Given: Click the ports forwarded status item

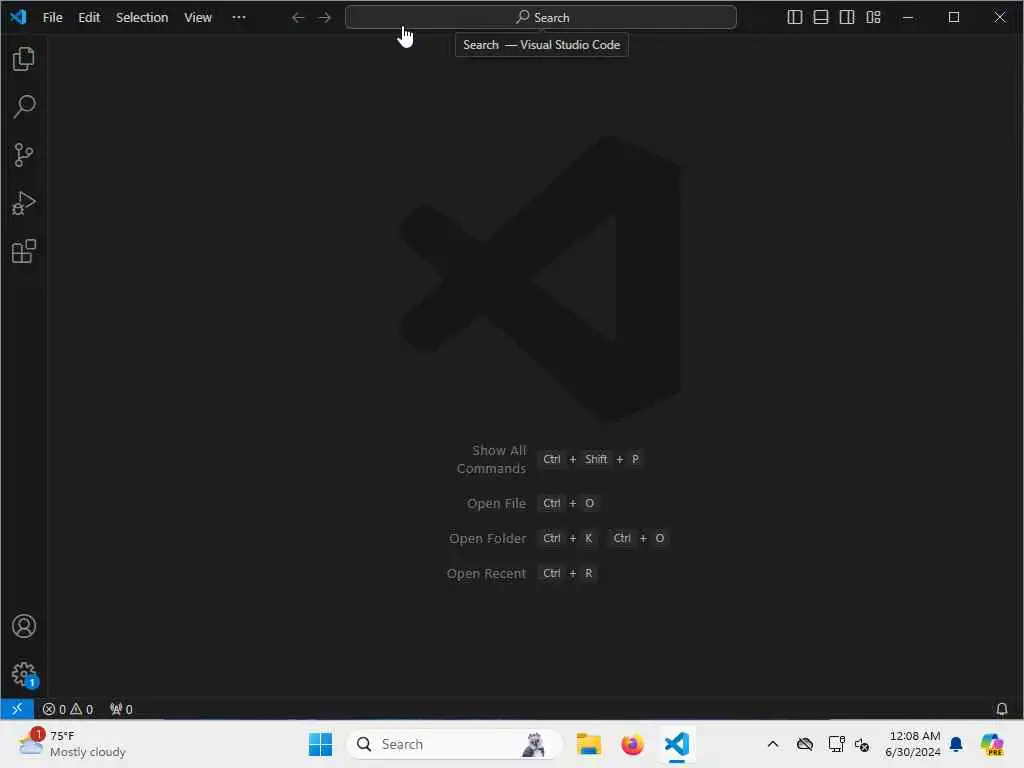Looking at the screenshot, I should [x=121, y=709].
